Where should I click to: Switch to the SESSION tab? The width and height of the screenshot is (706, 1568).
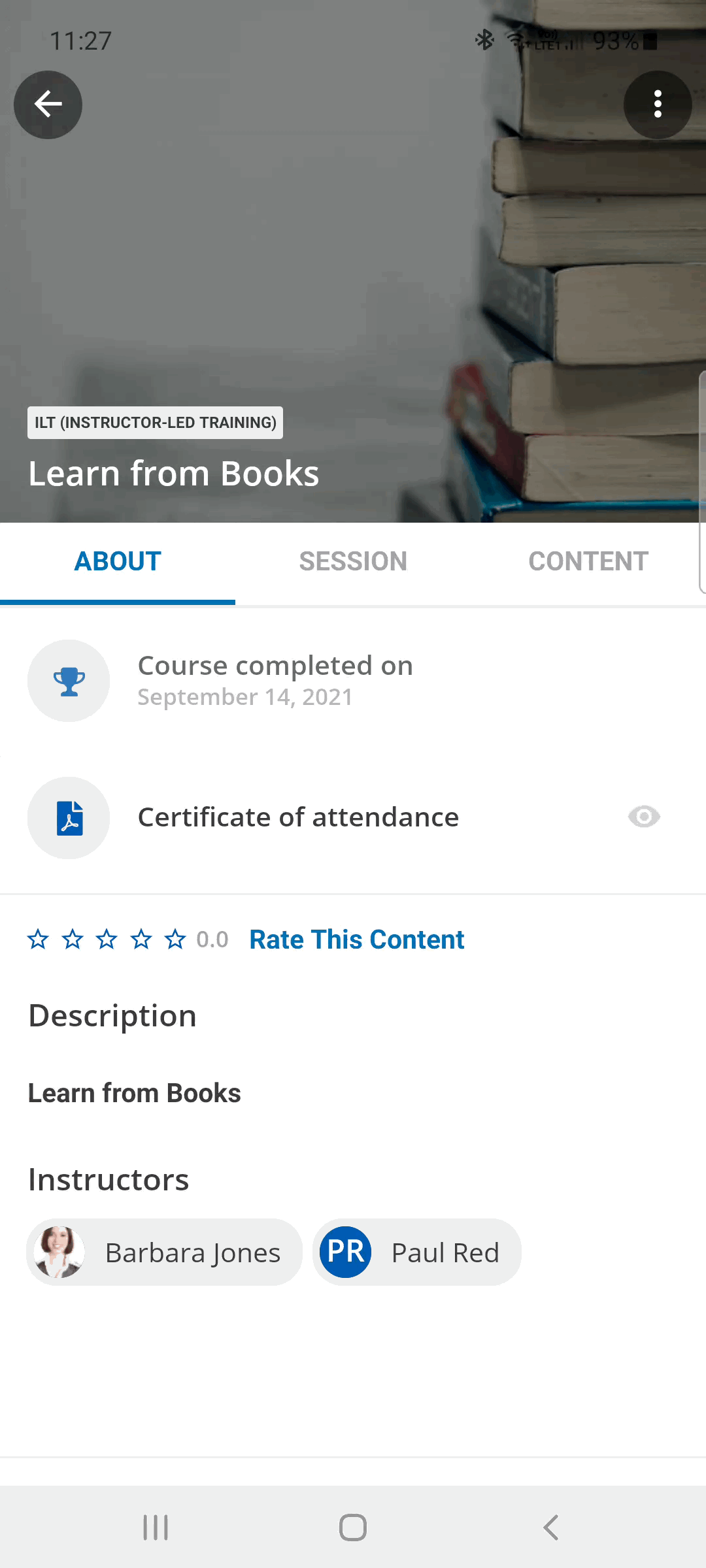pos(353,561)
